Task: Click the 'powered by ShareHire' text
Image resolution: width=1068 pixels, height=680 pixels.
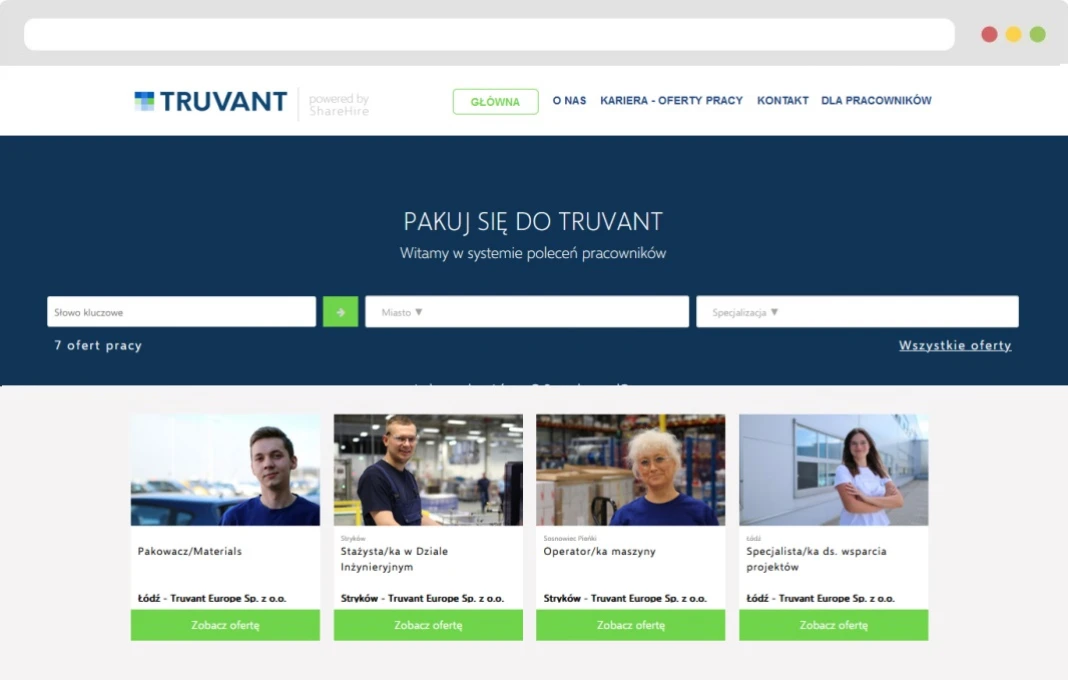Action: pyautogui.click(x=339, y=105)
